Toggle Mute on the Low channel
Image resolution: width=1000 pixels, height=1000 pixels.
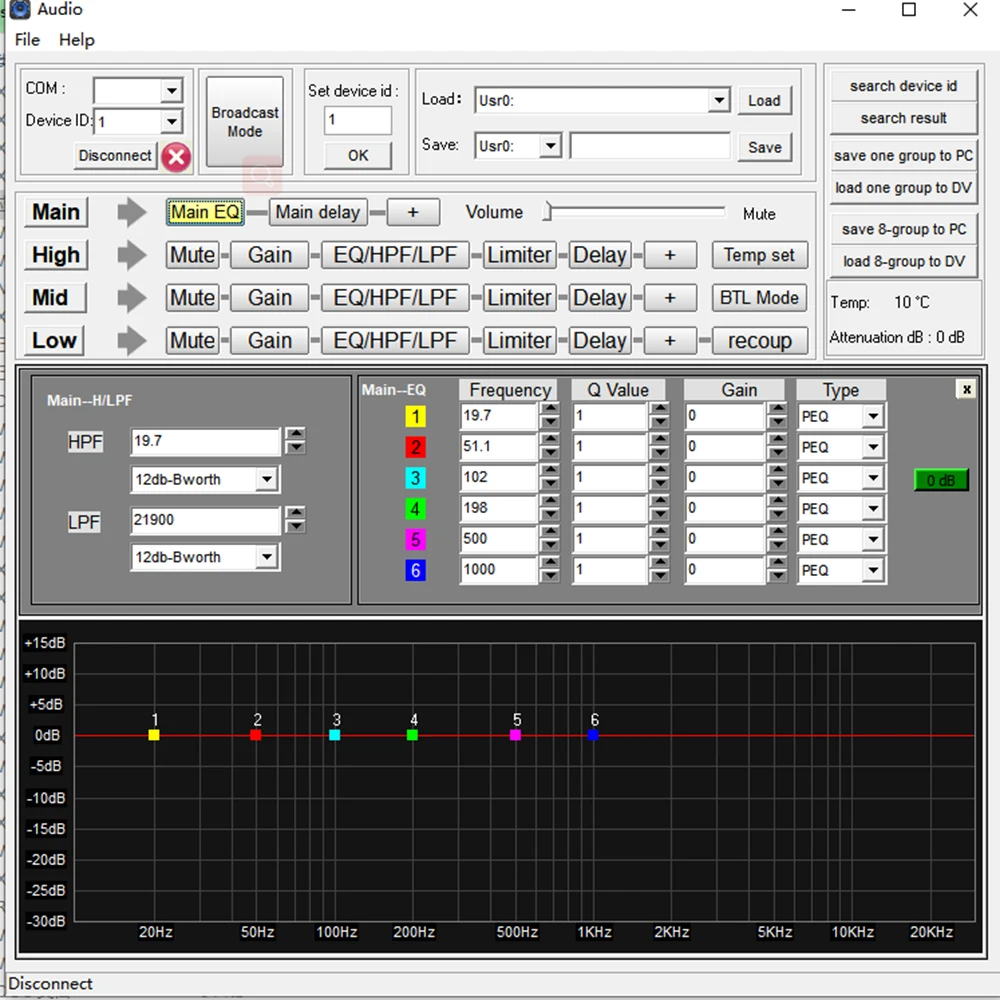(192, 341)
